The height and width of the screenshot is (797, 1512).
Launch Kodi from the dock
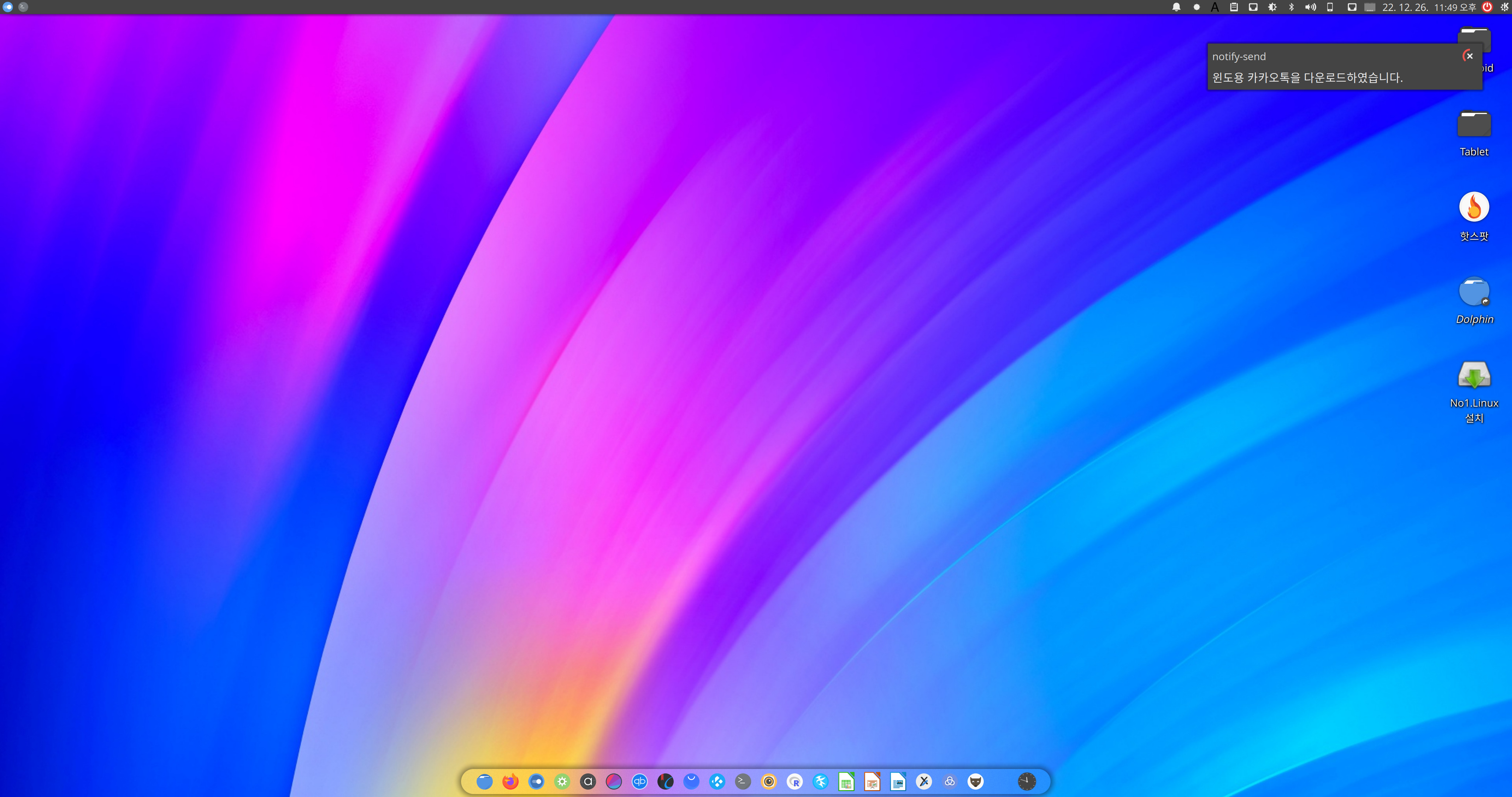[x=717, y=782]
